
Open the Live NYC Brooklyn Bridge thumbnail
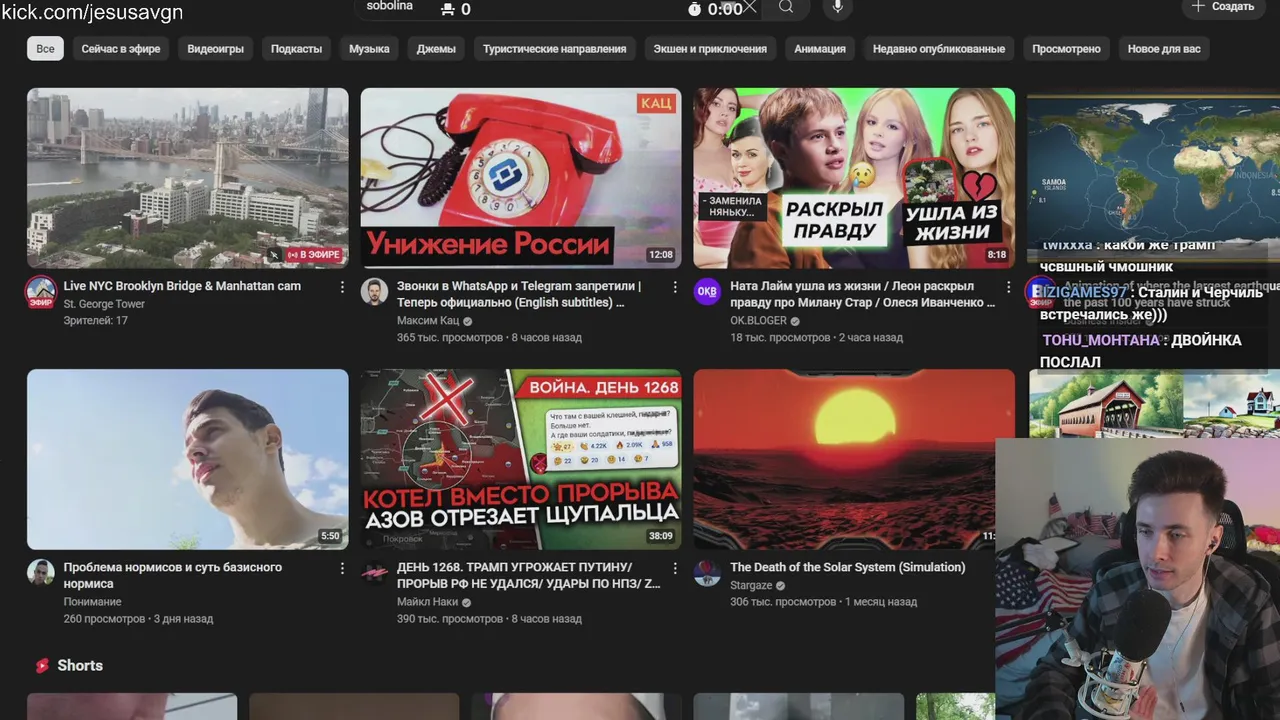[188, 178]
